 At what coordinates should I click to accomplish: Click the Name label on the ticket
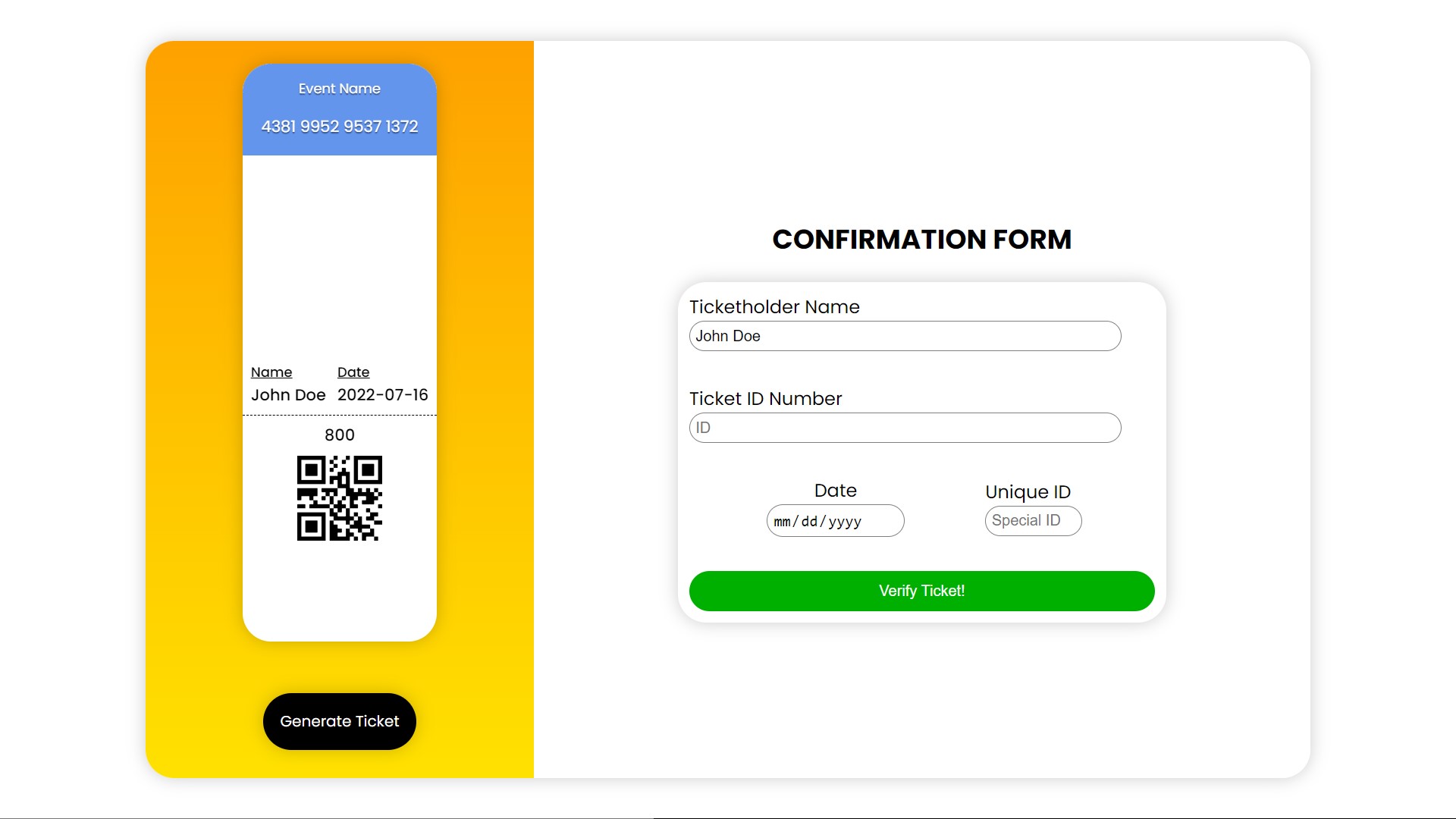271,372
